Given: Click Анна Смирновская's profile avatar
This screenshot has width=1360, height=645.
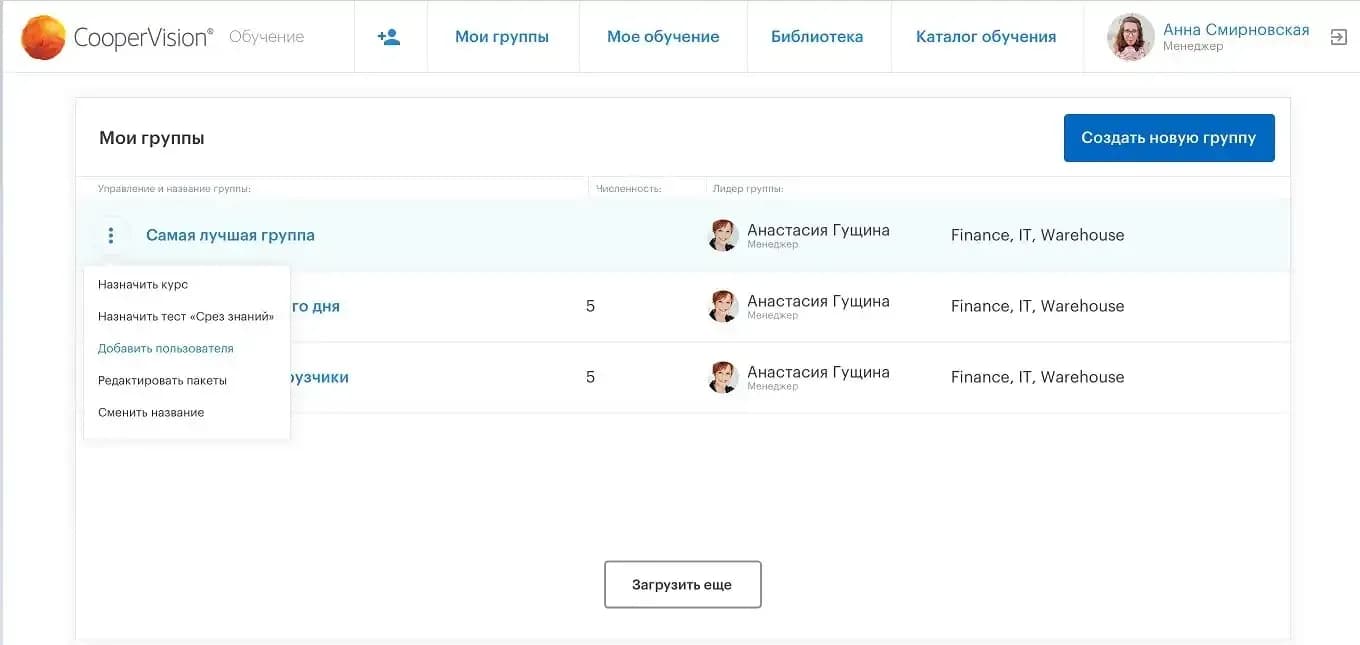Looking at the screenshot, I should click(x=1131, y=37).
